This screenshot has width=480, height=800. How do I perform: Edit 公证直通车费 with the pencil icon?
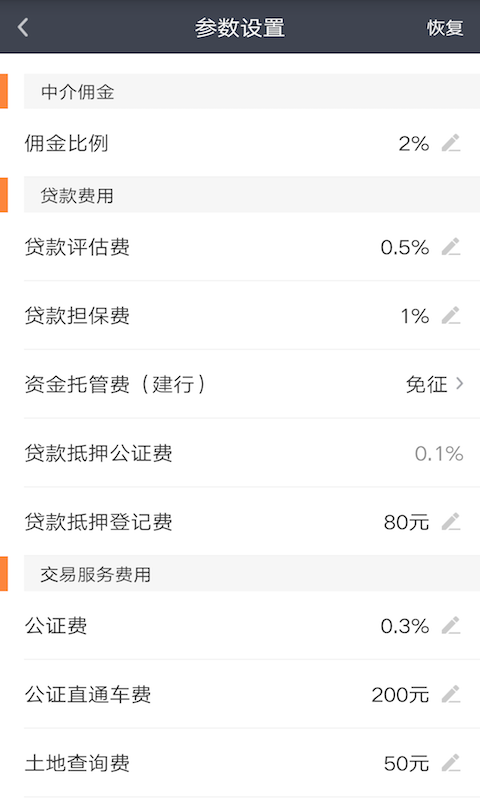(451, 694)
